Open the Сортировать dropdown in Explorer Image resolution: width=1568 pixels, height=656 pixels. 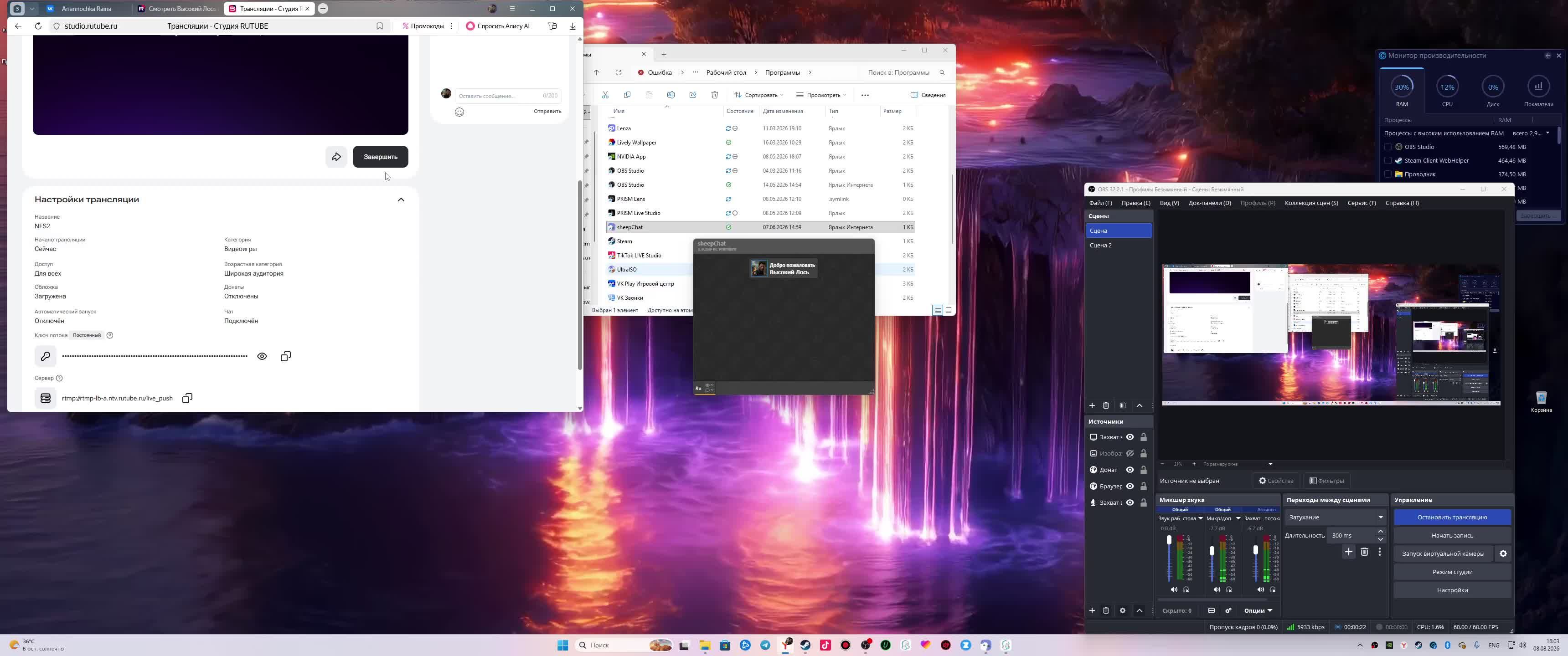pyautogui.click(x=758, y=95)
